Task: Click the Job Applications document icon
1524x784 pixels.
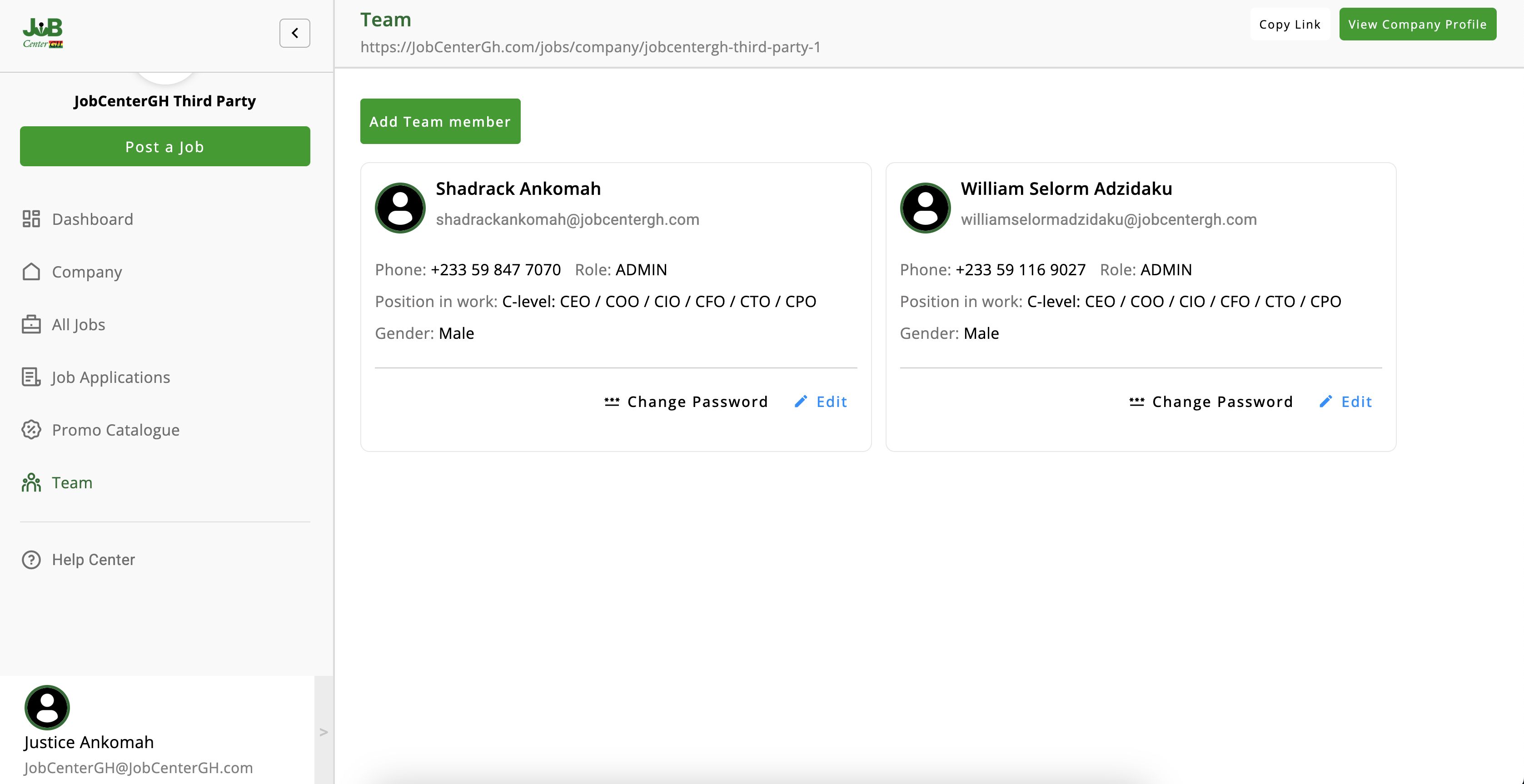Action: point(31,377)
